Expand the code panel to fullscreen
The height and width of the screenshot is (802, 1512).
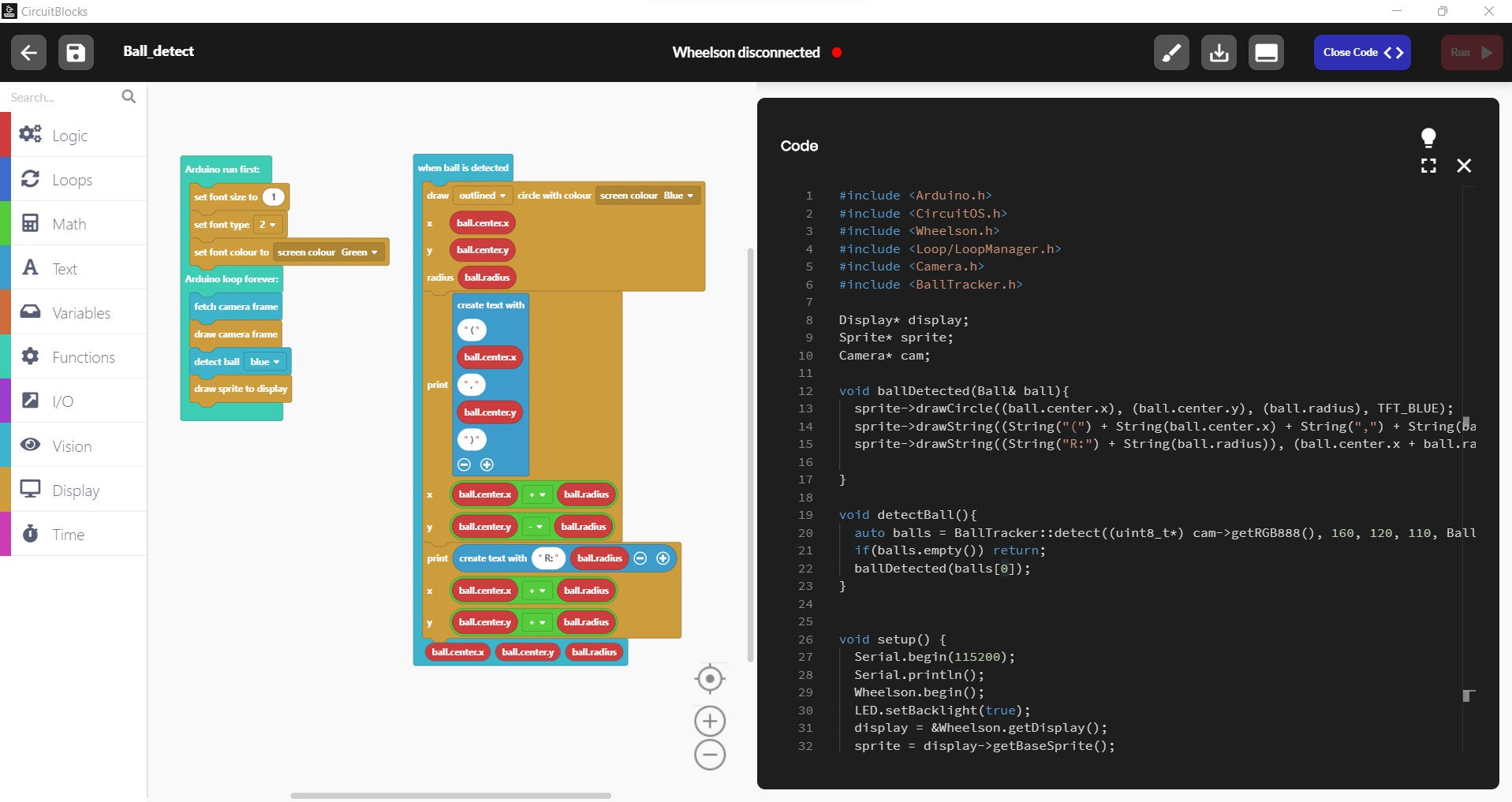coord(1429,166)
